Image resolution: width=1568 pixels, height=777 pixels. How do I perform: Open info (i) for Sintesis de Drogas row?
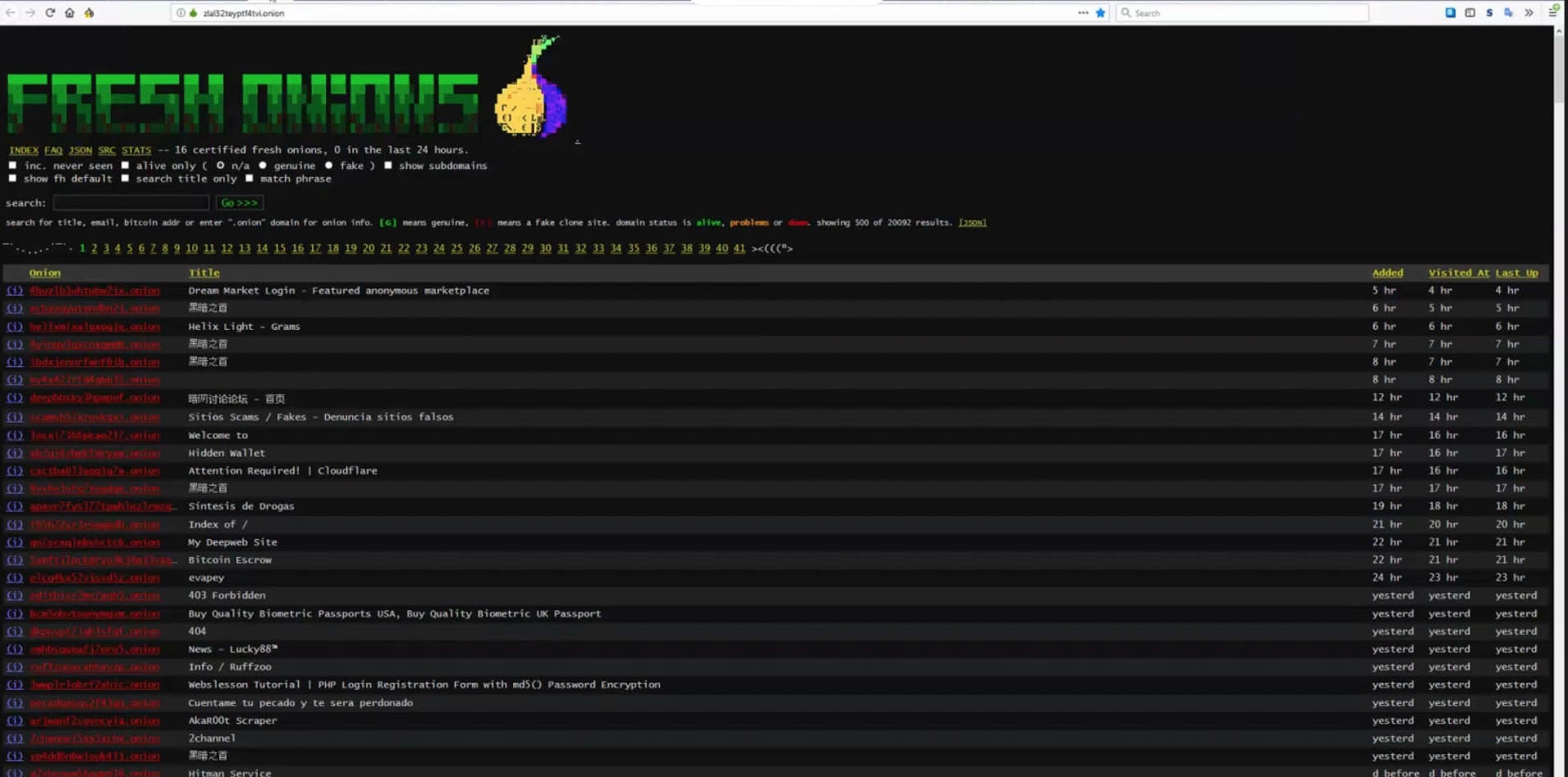tap(15, 506)
